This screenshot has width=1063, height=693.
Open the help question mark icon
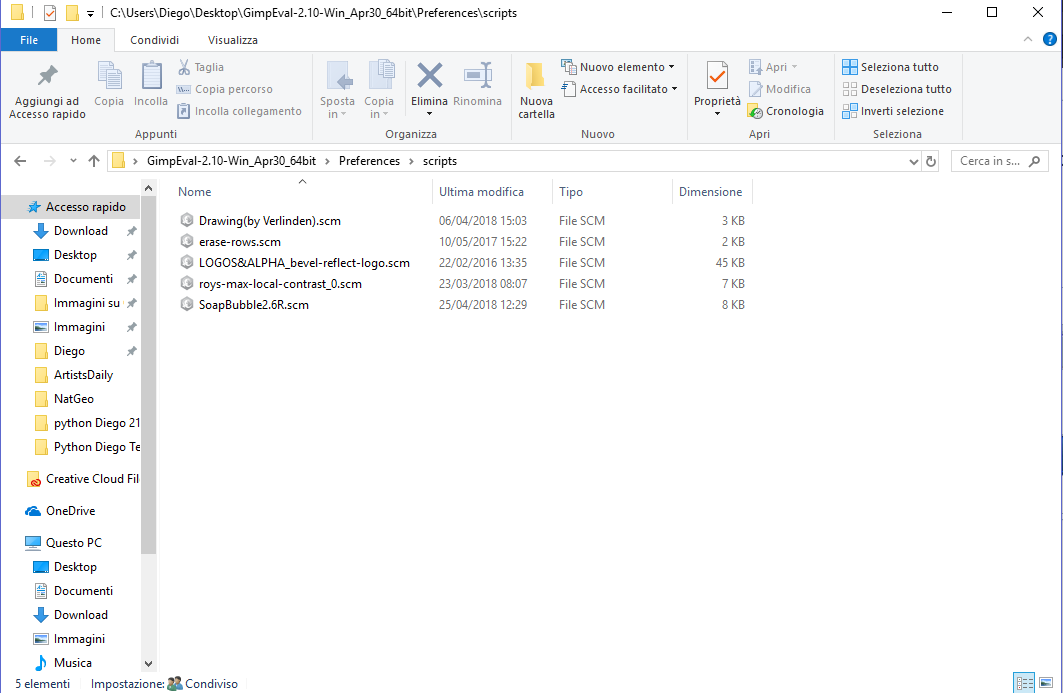1049,39
